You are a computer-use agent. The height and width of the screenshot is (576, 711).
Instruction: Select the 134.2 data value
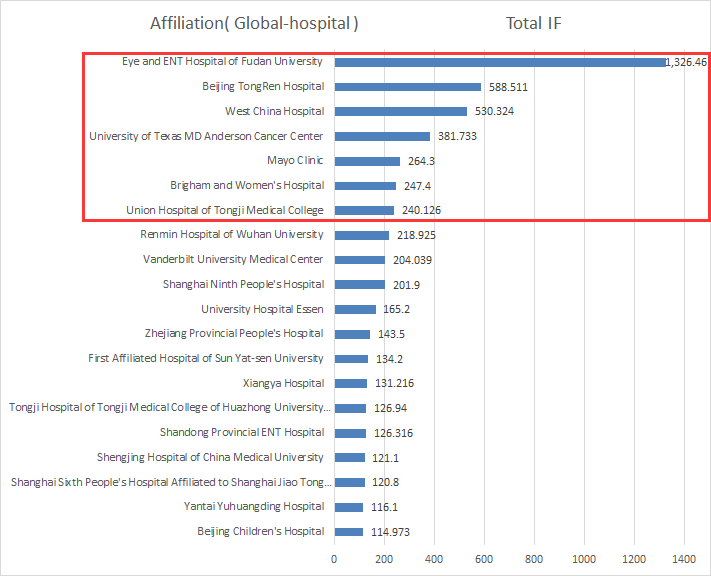pyautogui.click(x=390, y=359)
